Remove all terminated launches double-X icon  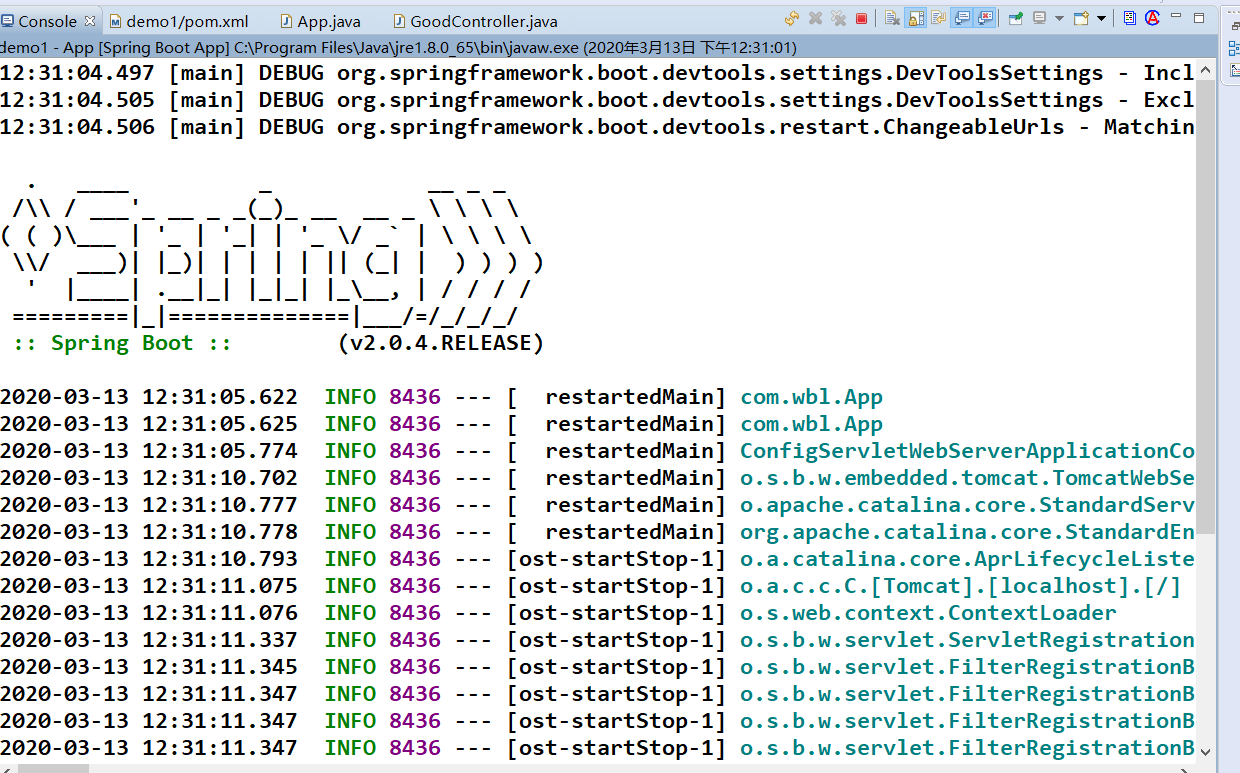[838, 18]
